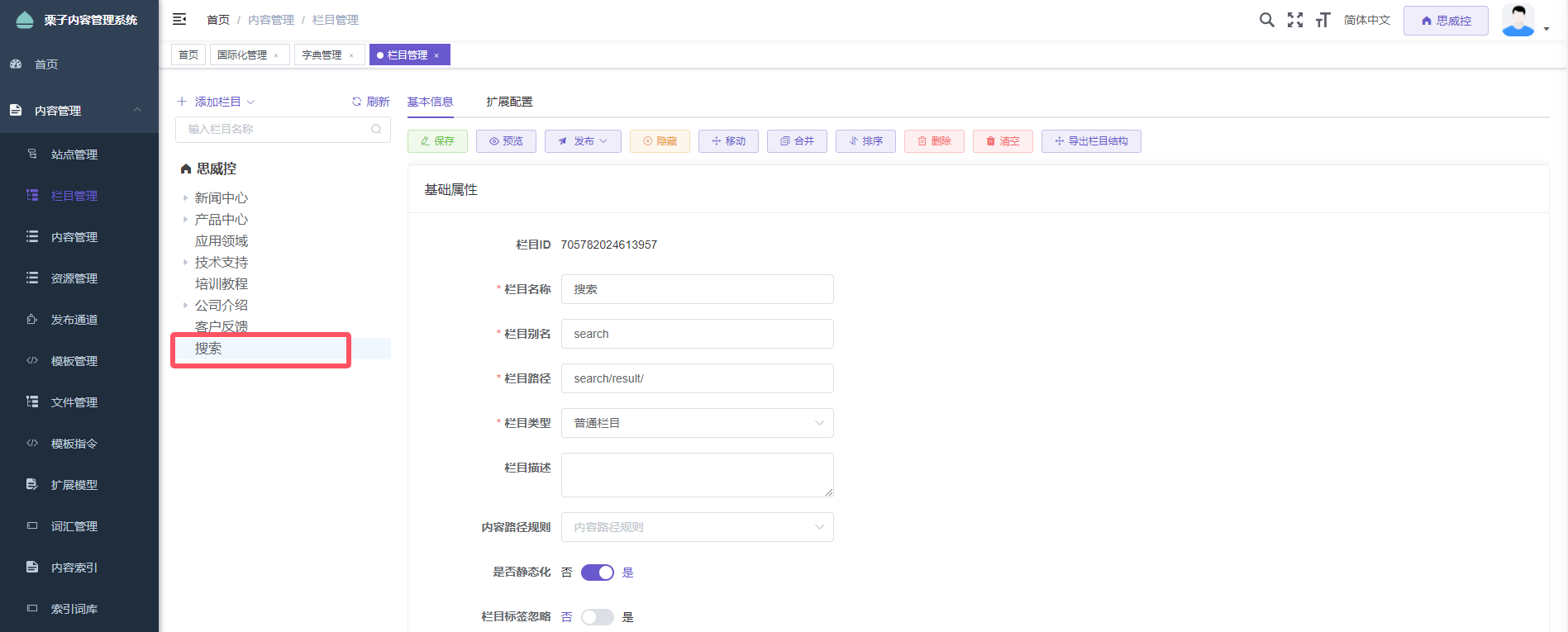Screen dimensions: 1568x632
Task: Click the refresh 刷新 icon
Action: [x=357, y=102]
